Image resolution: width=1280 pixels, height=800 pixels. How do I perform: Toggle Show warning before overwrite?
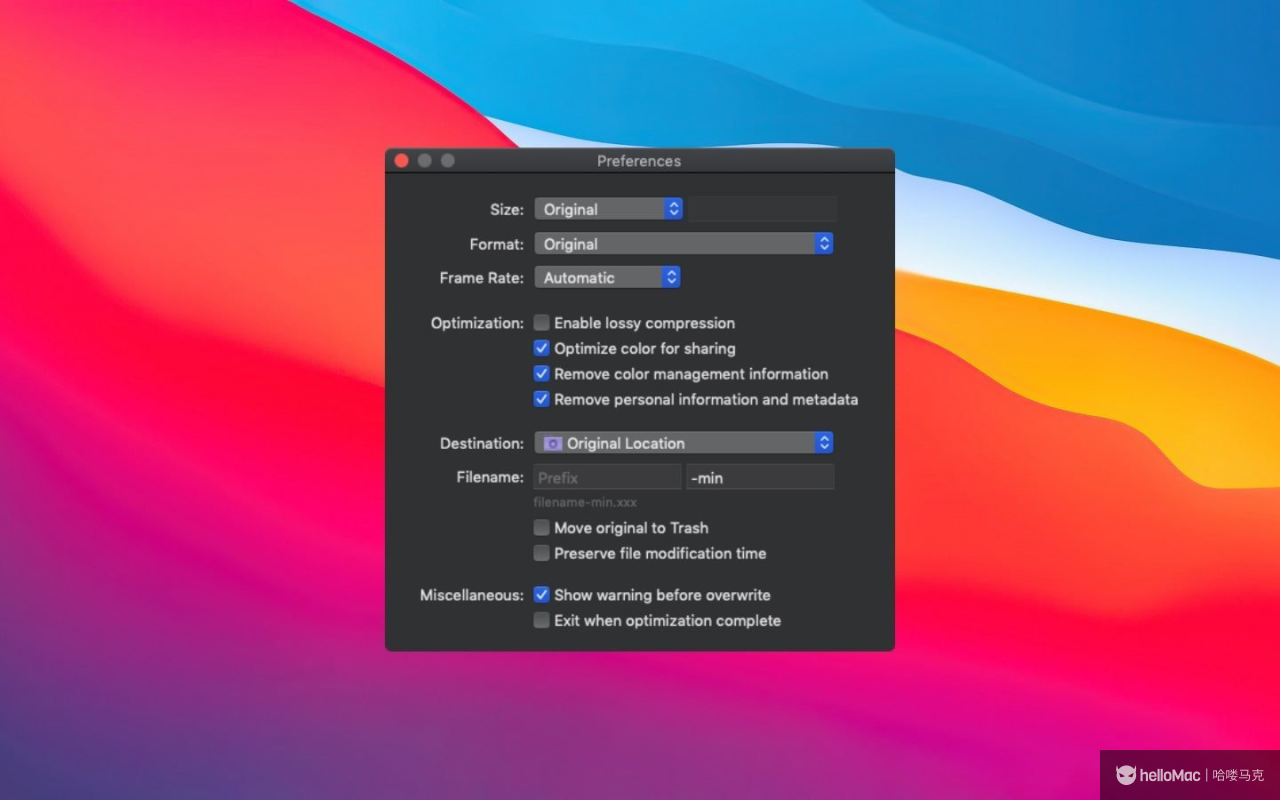[541, 595]
